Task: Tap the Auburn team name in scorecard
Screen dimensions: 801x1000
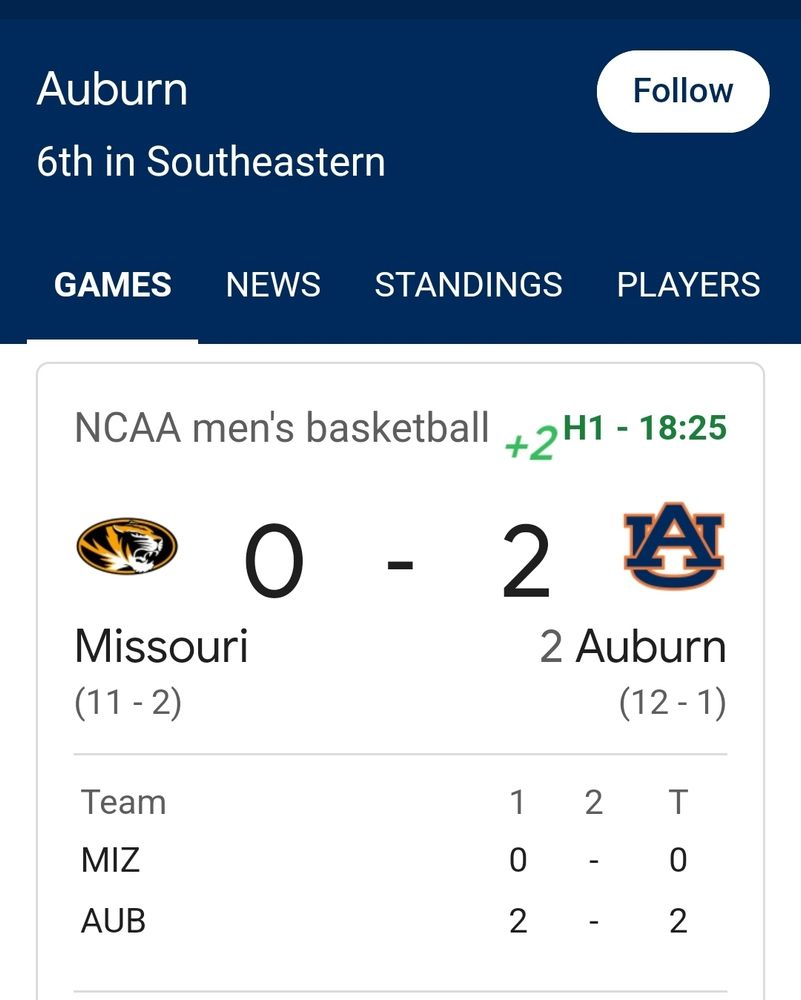Action: (x=651, y=647)
